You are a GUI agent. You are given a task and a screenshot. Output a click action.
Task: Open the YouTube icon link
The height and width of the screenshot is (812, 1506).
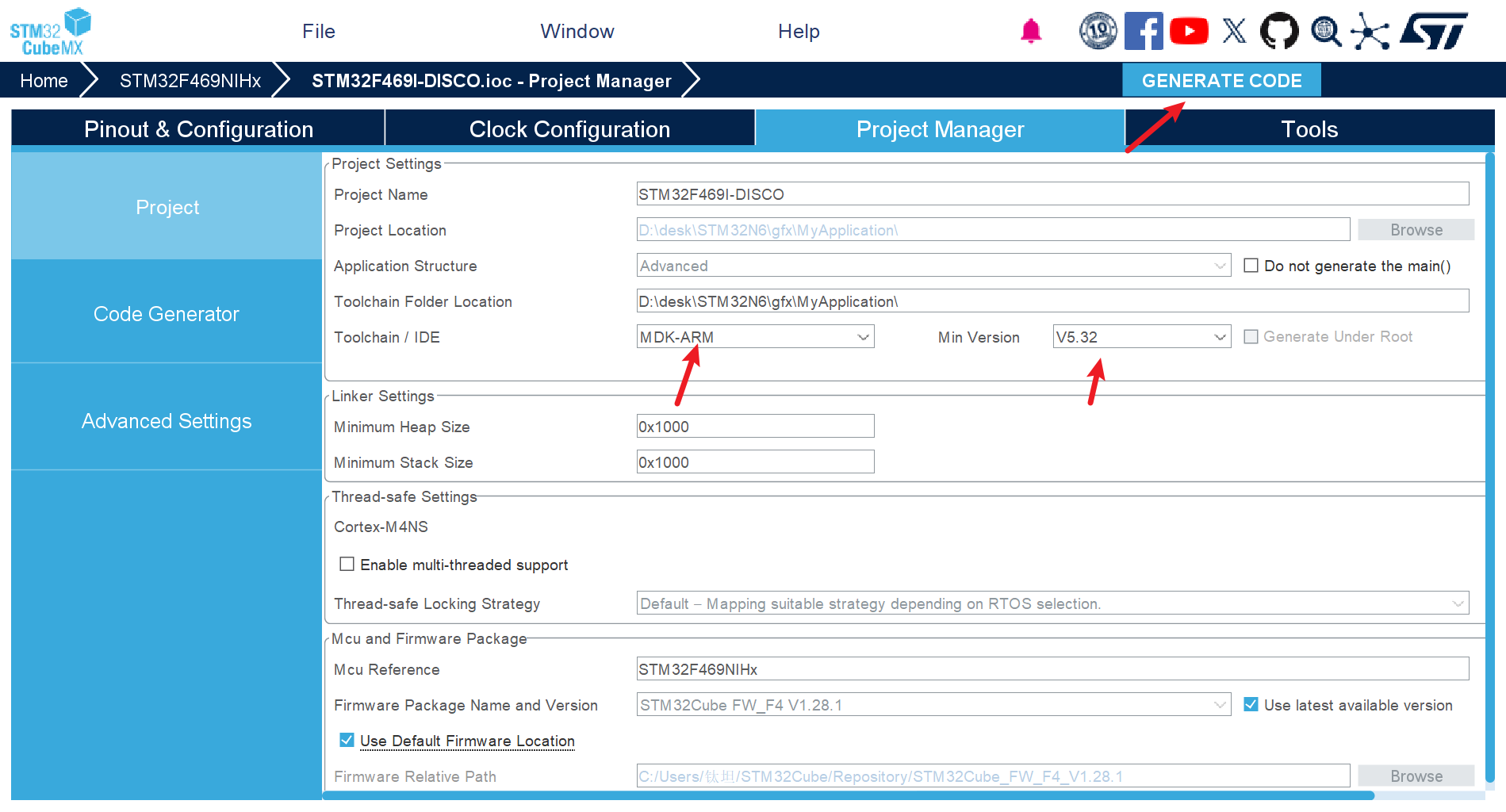coord(1189,31)
